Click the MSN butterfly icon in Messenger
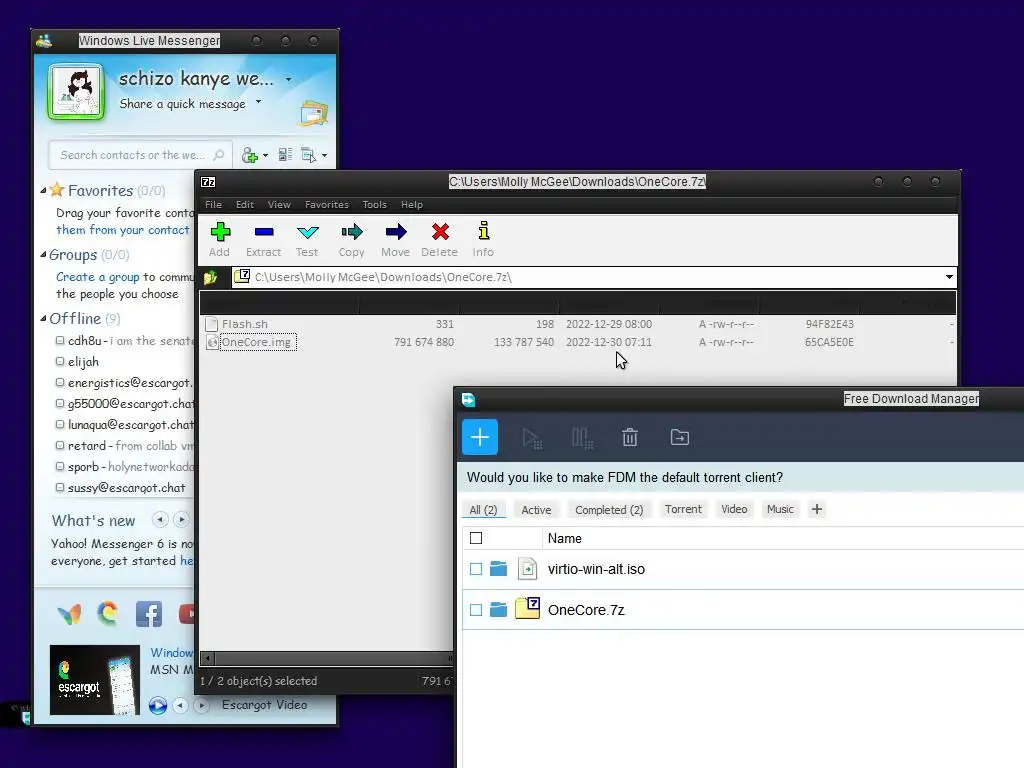This screenshot has width=1024, height=768. coord(69,614)
